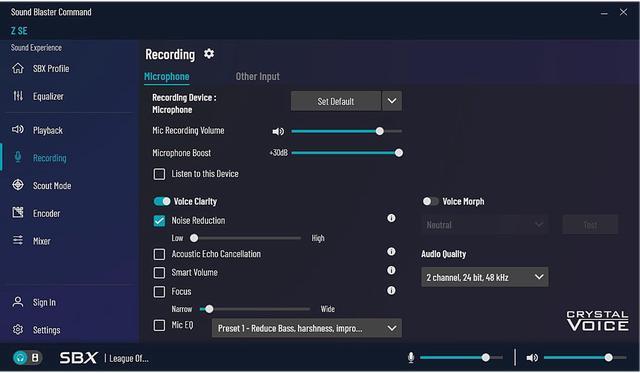
Task: Click the Playback speaker icon
Action: (18, 130)
